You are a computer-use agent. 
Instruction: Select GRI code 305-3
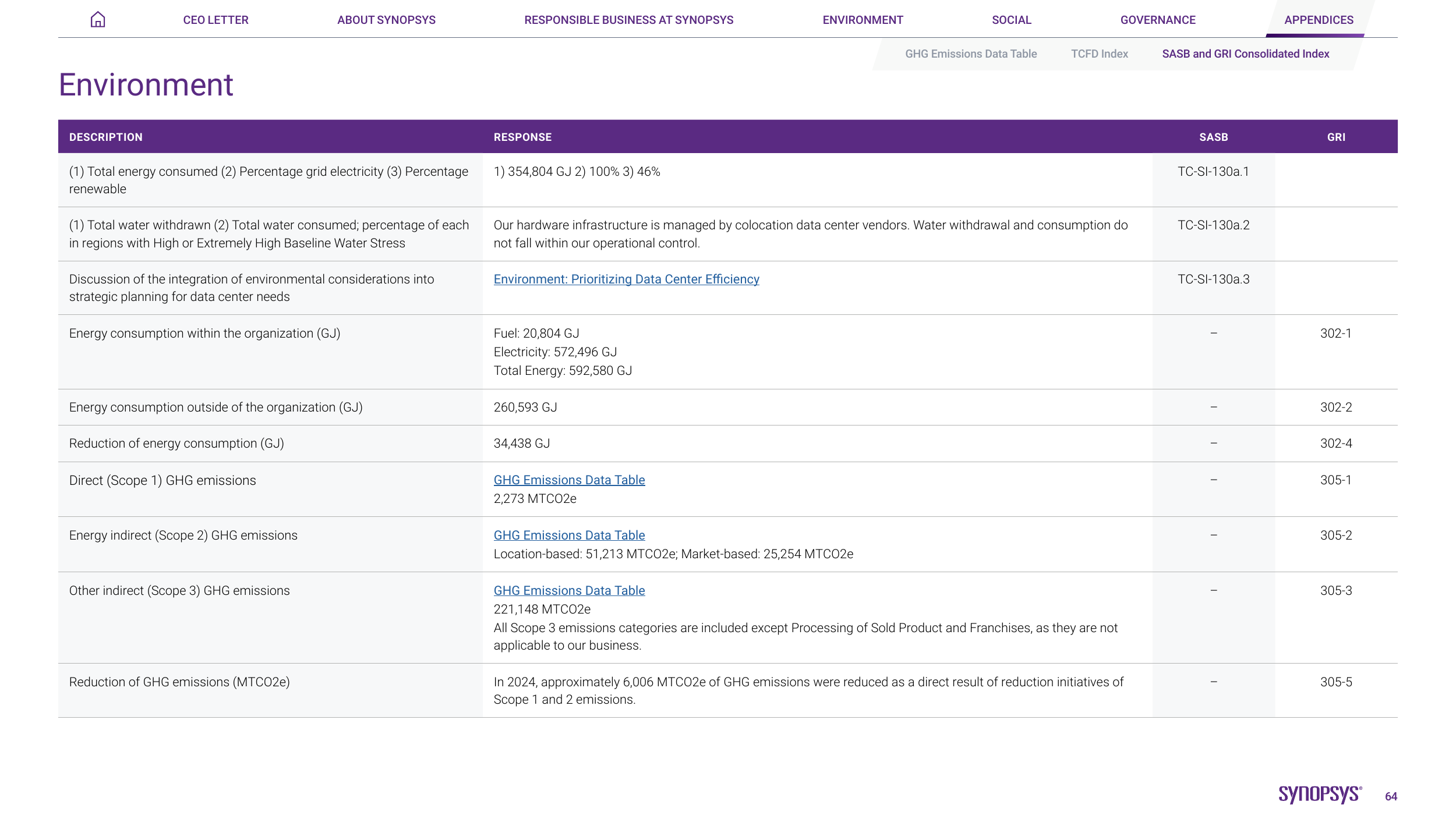click(1336, 591)
